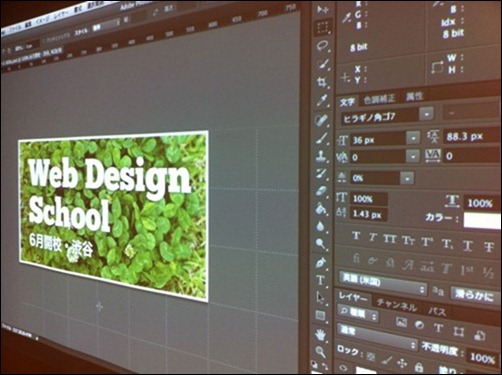Click the カラー text color swatch
Viewport: 502px width, 375px height.
[x=482, y=220]
